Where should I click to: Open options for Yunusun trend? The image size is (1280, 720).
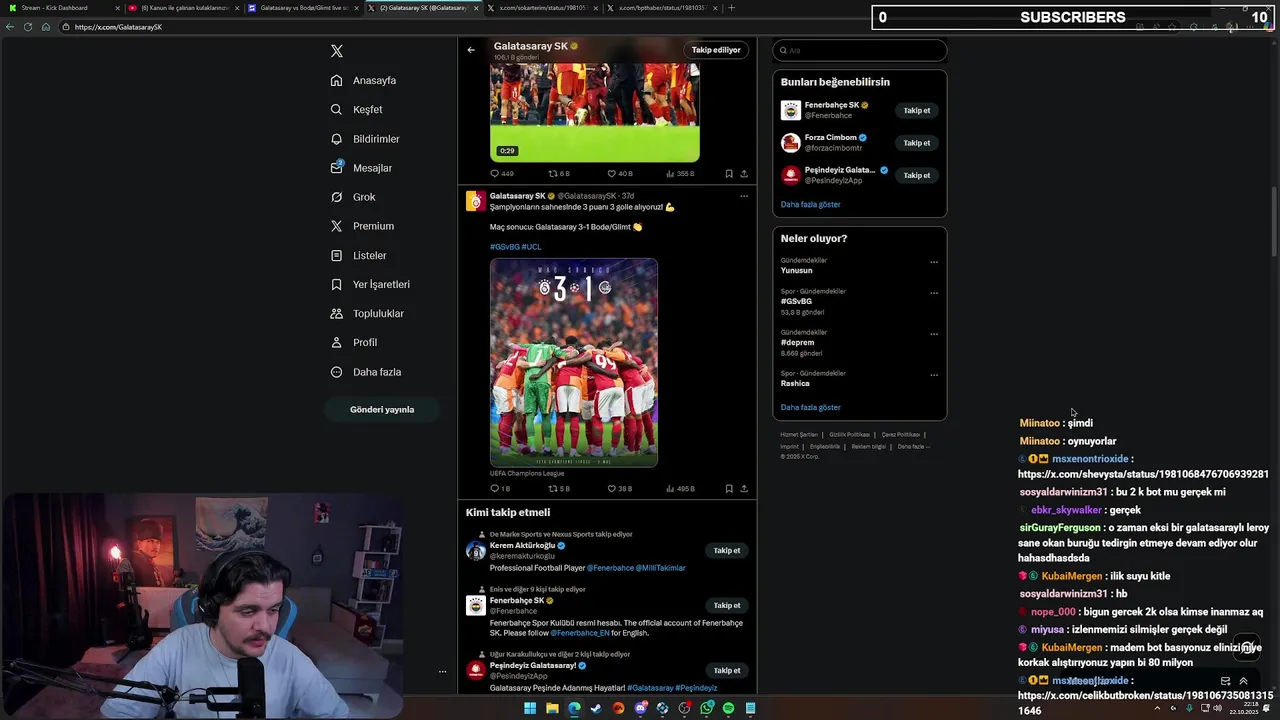point(934,262)
